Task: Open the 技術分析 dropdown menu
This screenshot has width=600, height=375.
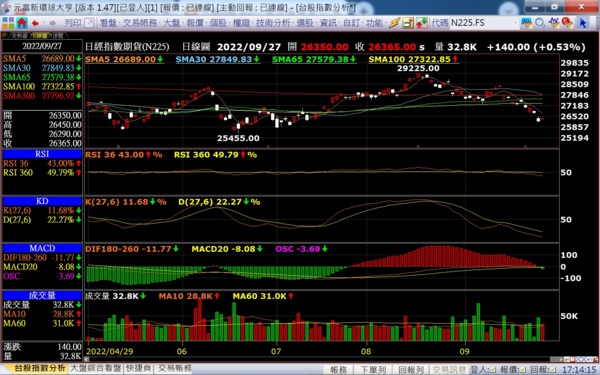Action: (x=274, y=23)
